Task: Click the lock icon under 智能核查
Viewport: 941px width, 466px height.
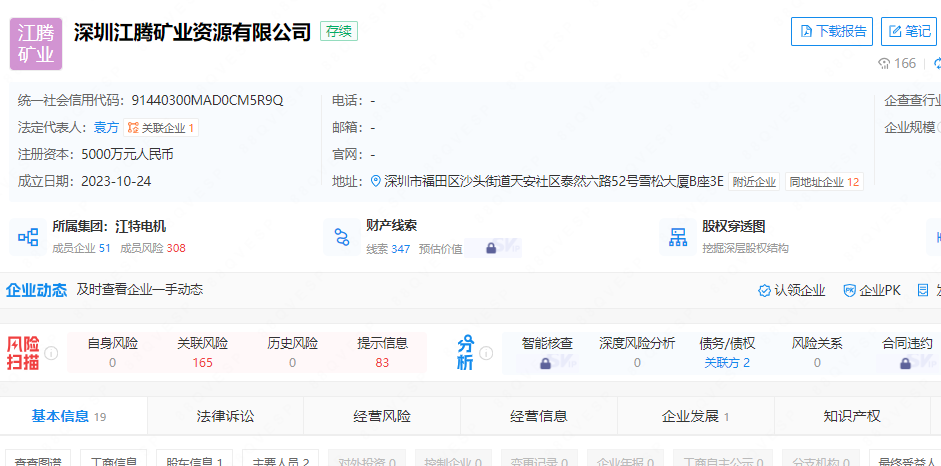Action: click(546, 363)
